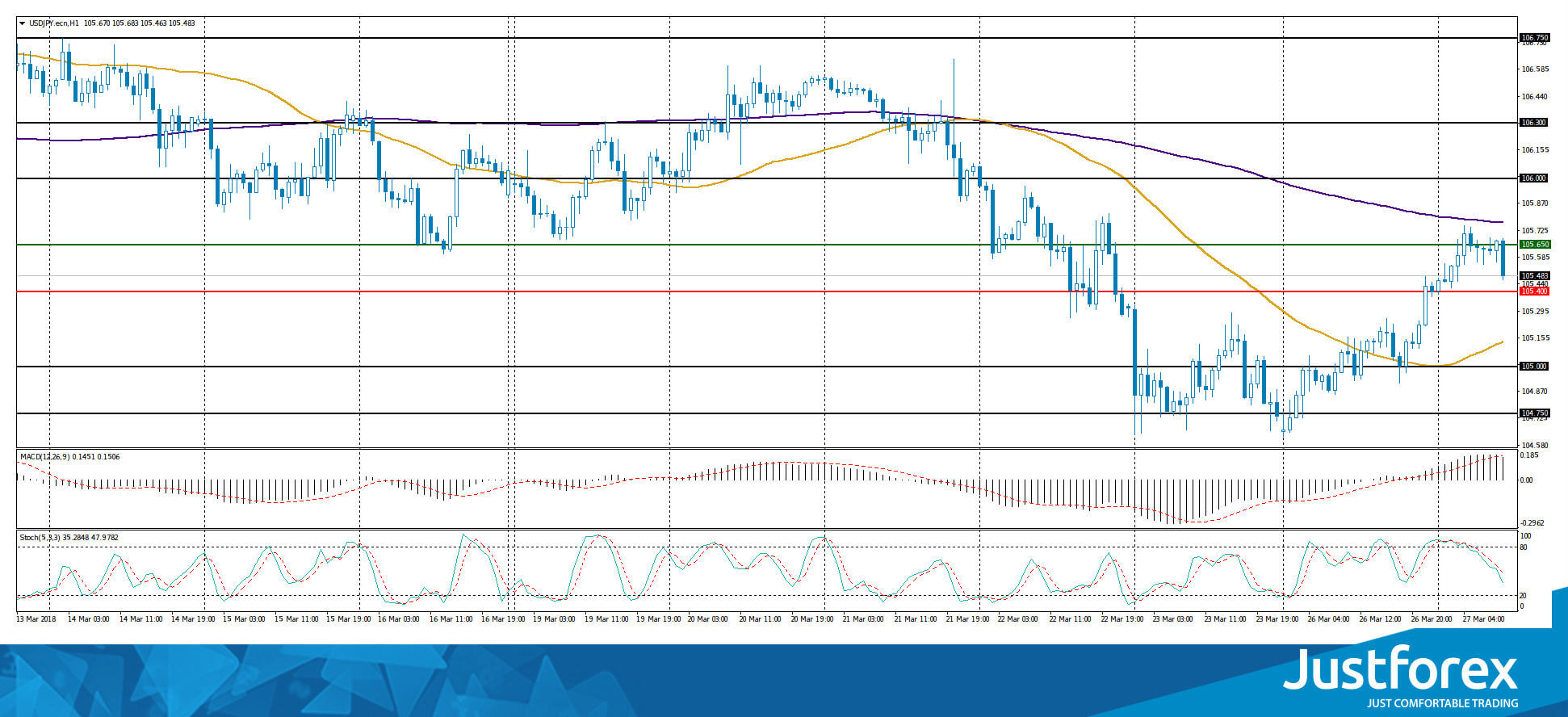Viewport: 1568px width, 717px height.
Task: Click the MACD scale value 0.185
Action: [1529, 455]
